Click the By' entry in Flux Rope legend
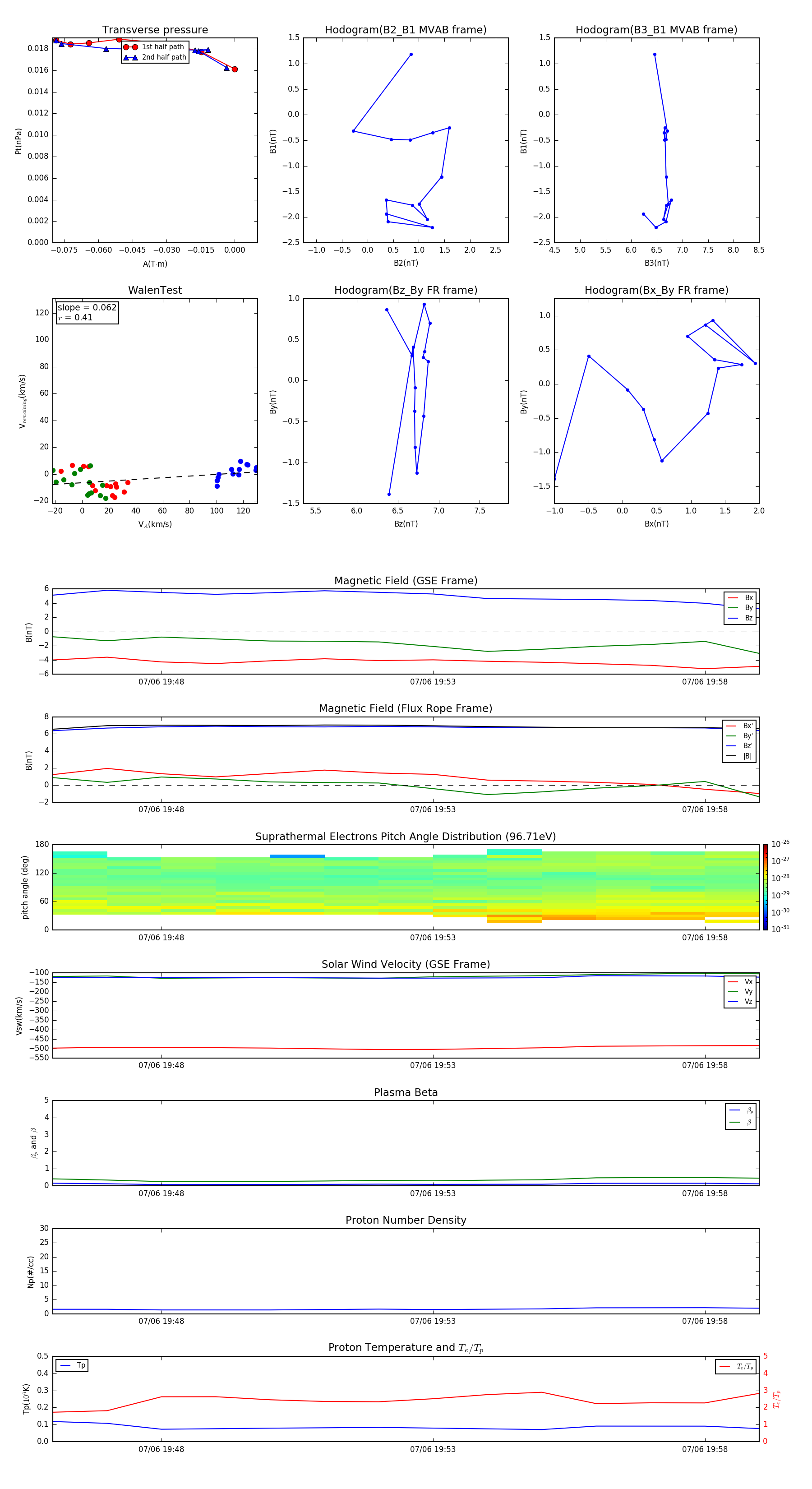 [x=739, y=736]
